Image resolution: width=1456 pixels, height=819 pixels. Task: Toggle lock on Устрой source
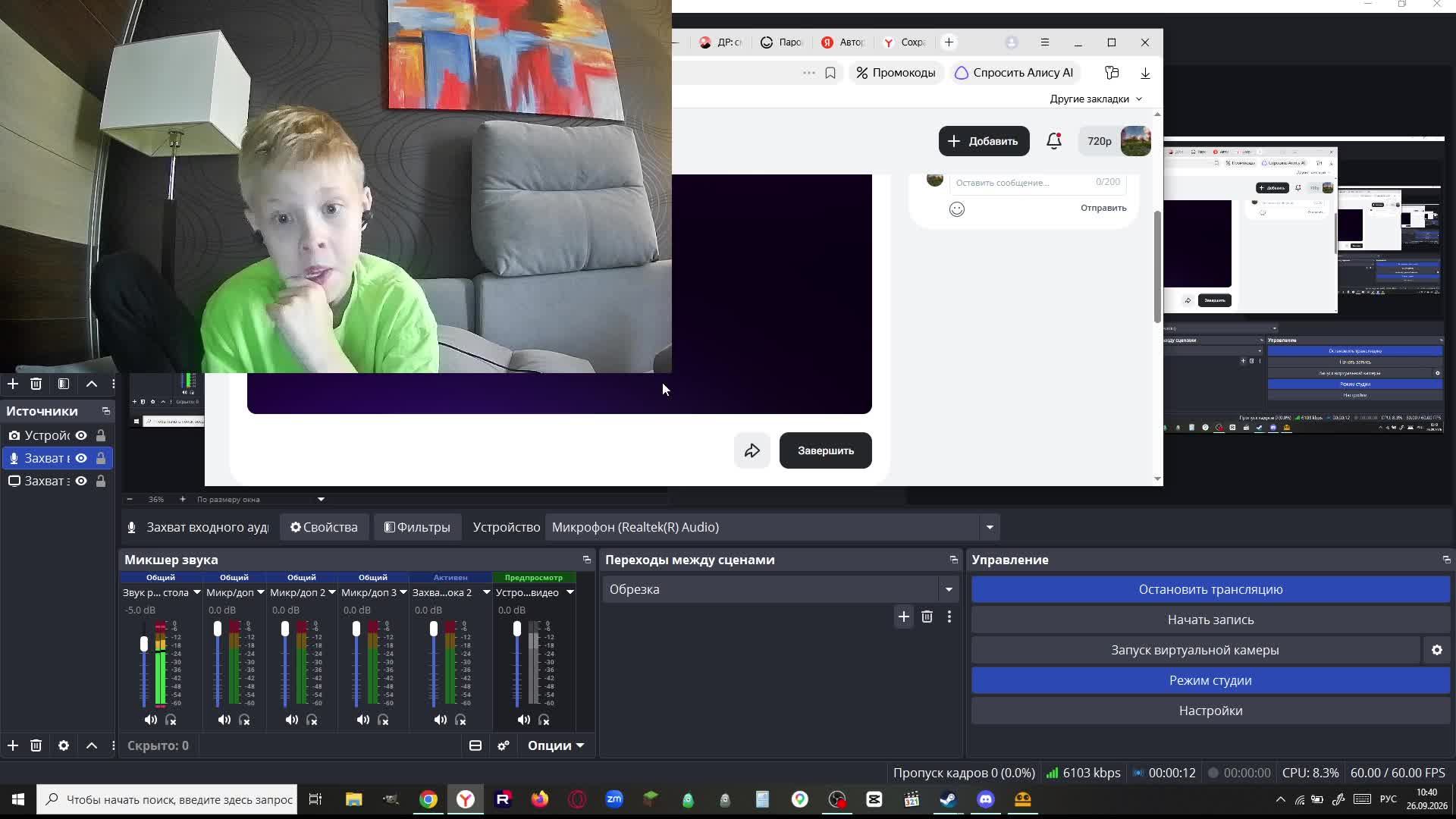(101, 435)
